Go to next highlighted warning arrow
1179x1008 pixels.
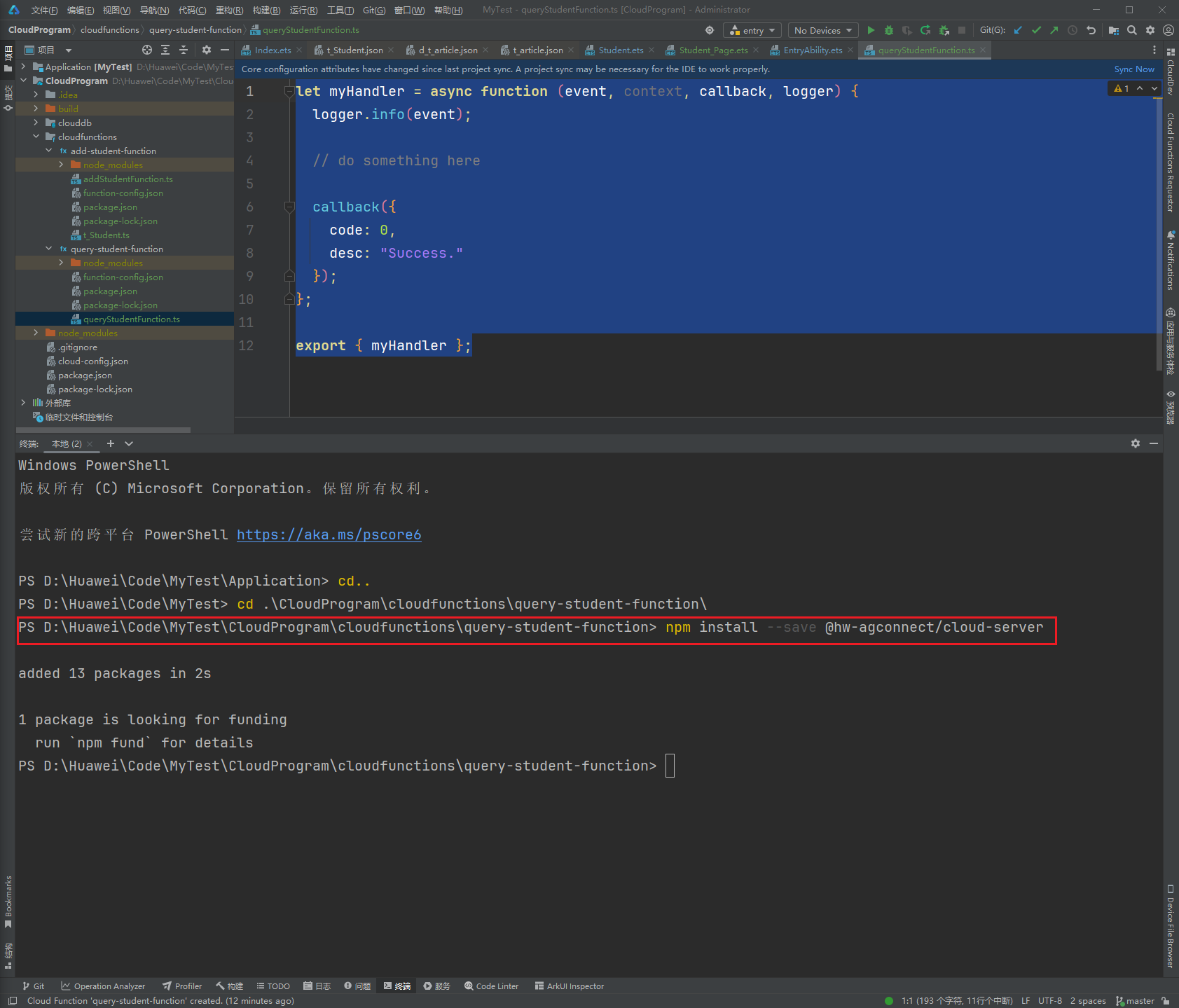click(1154, 88)
